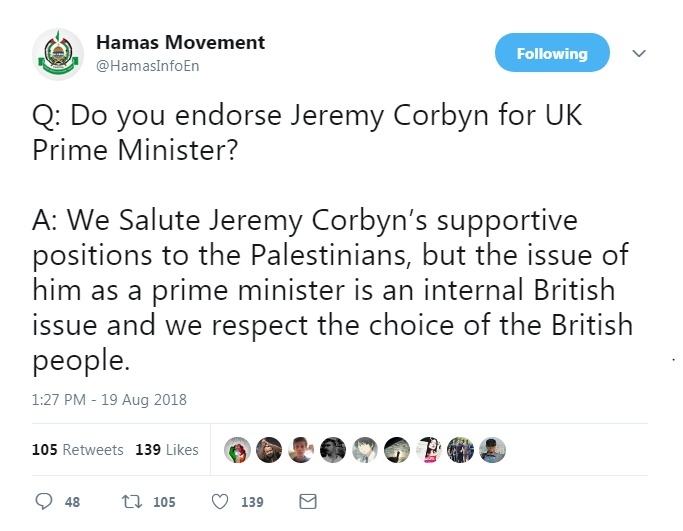Open the anime character liker avatar
Image resolution: width=683 pixels, height=531 pixels.
[x=365, y=450]
